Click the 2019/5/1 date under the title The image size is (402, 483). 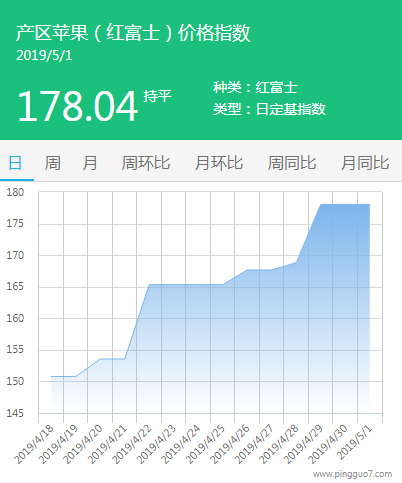tap(44, 55)
